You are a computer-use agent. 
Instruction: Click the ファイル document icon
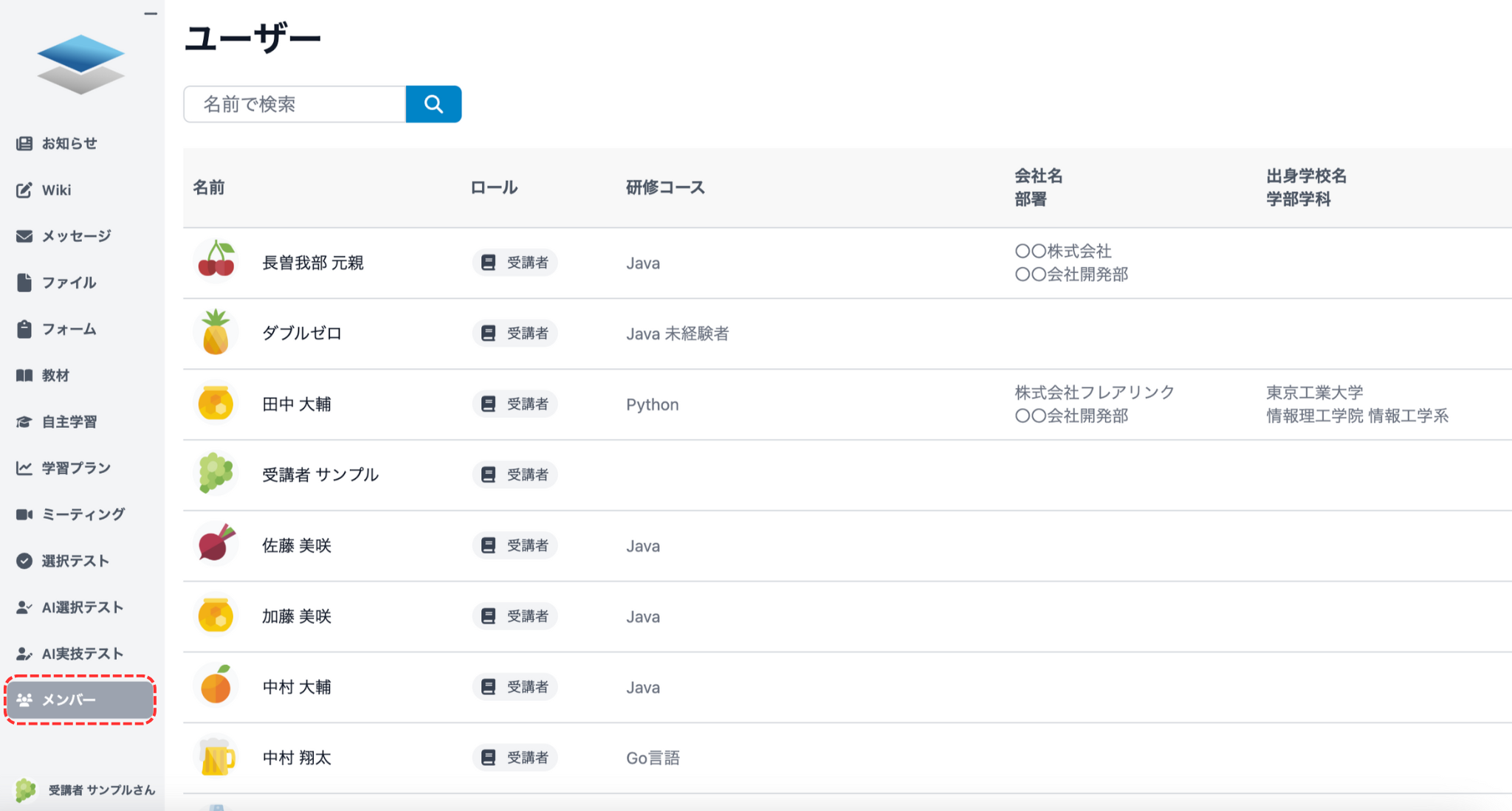click(24, 283)
